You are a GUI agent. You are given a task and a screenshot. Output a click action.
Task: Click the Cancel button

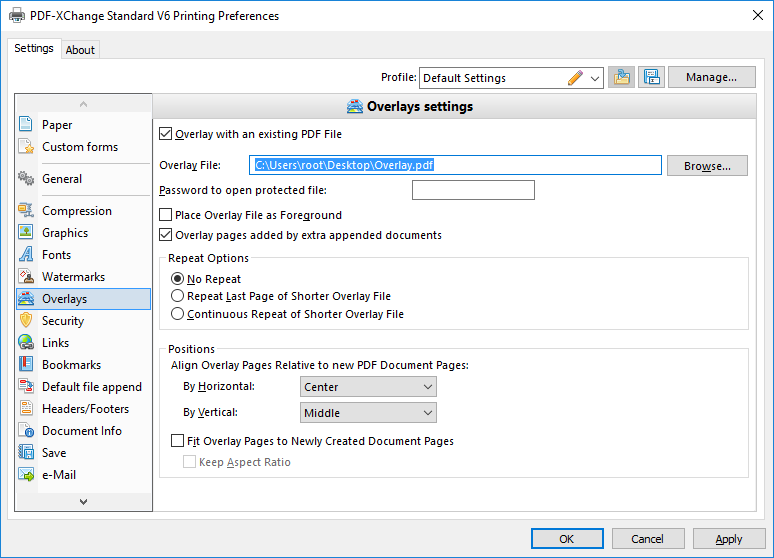pos(648,539)
